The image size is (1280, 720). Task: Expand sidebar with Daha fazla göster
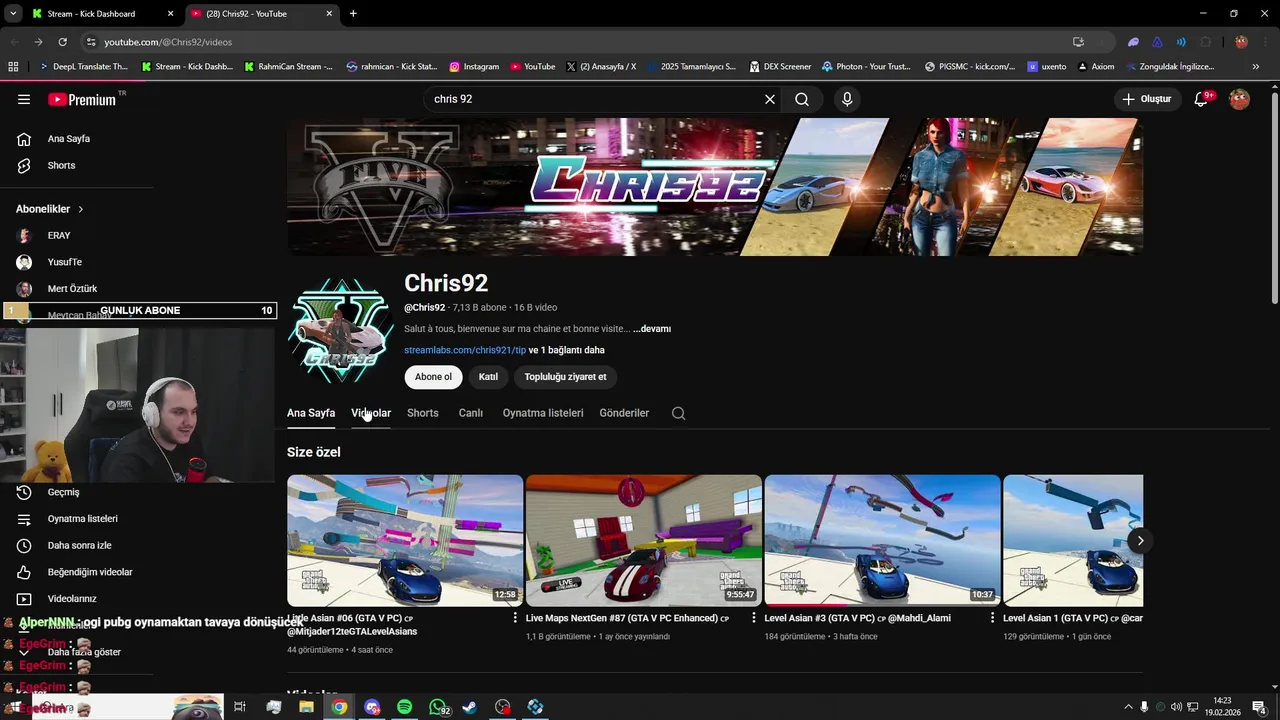point(84,652)
